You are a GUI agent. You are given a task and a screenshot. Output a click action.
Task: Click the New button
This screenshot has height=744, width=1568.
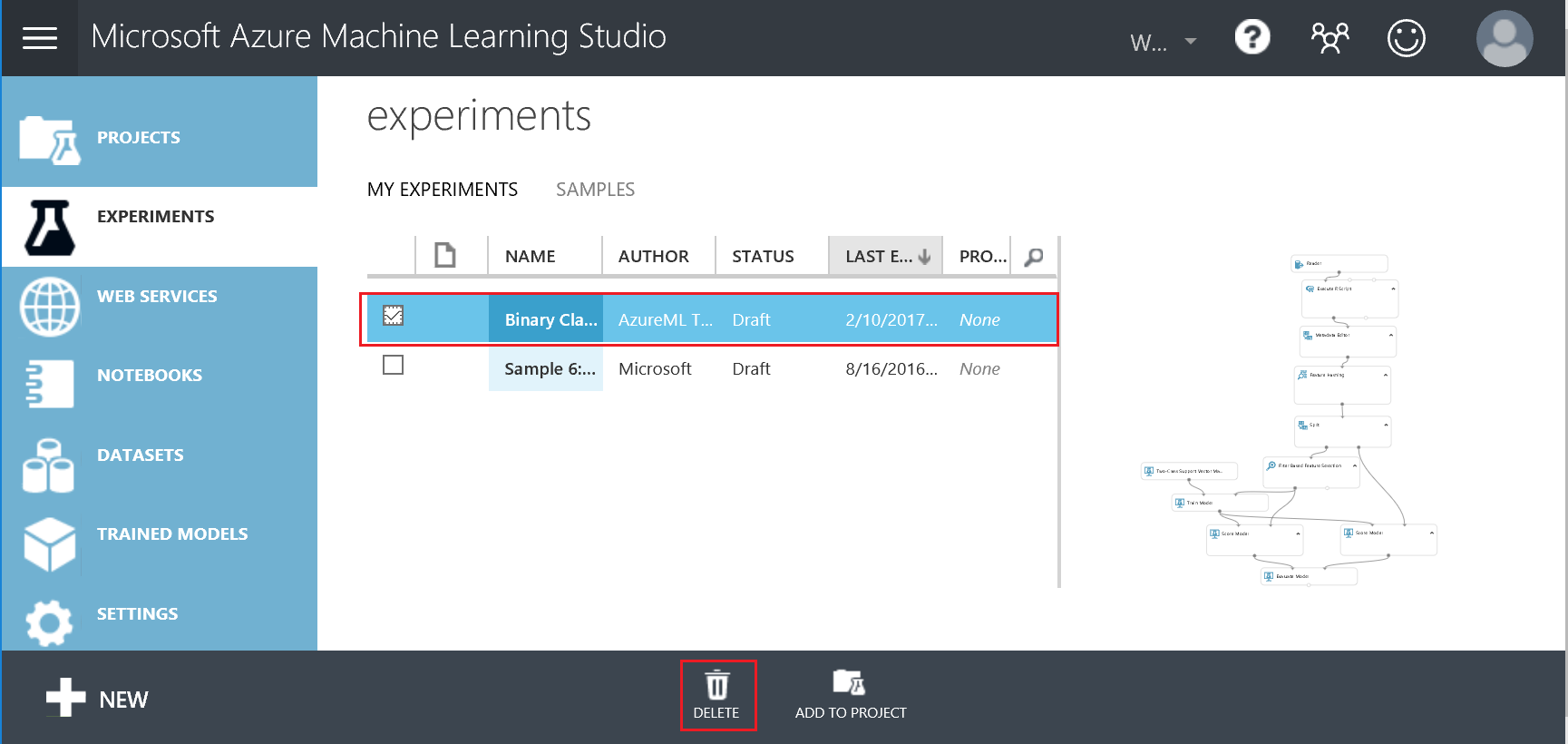click(x=98, y=699)
